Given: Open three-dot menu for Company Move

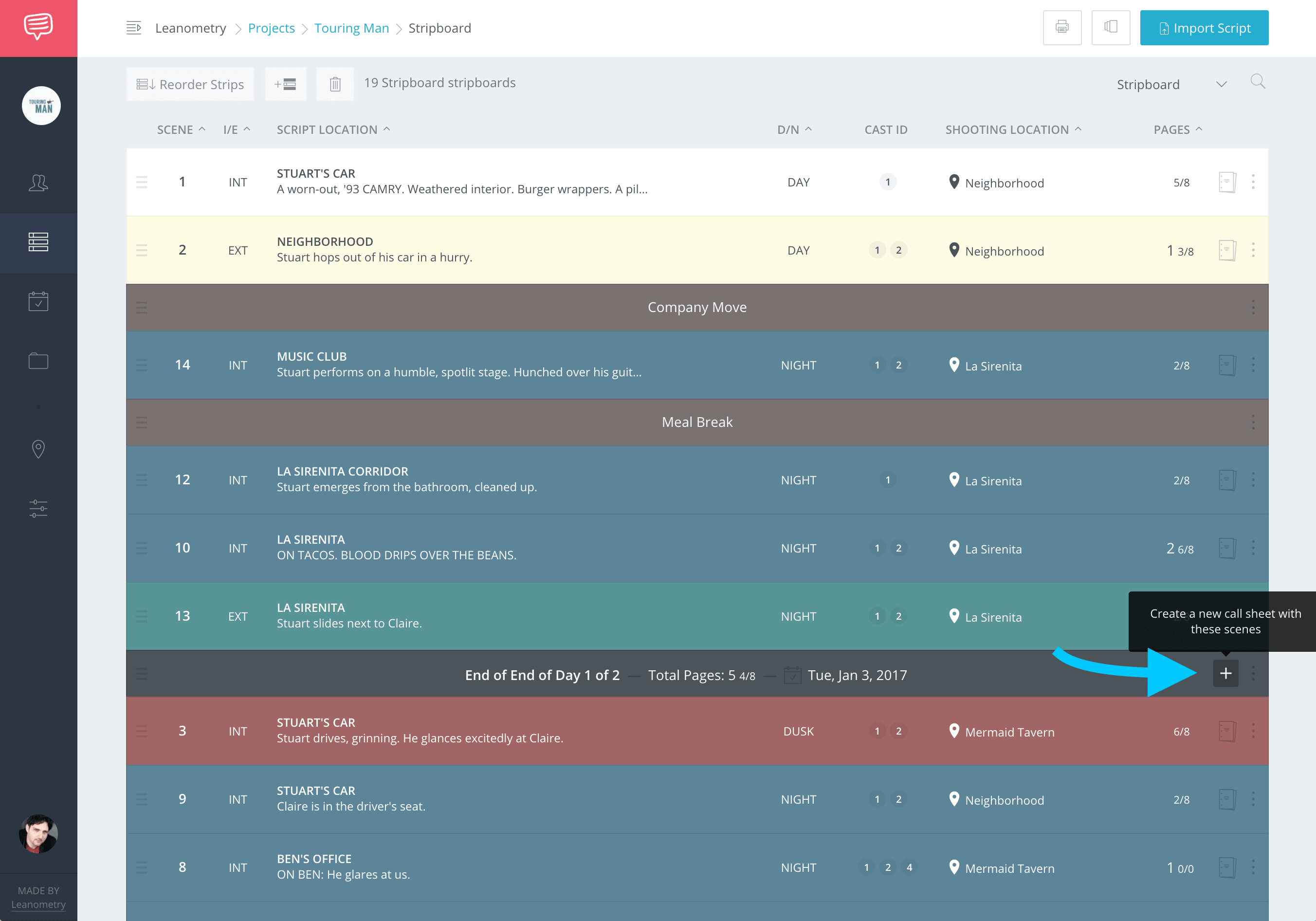Looking at the screenshot, I should tap(1253, 307).
